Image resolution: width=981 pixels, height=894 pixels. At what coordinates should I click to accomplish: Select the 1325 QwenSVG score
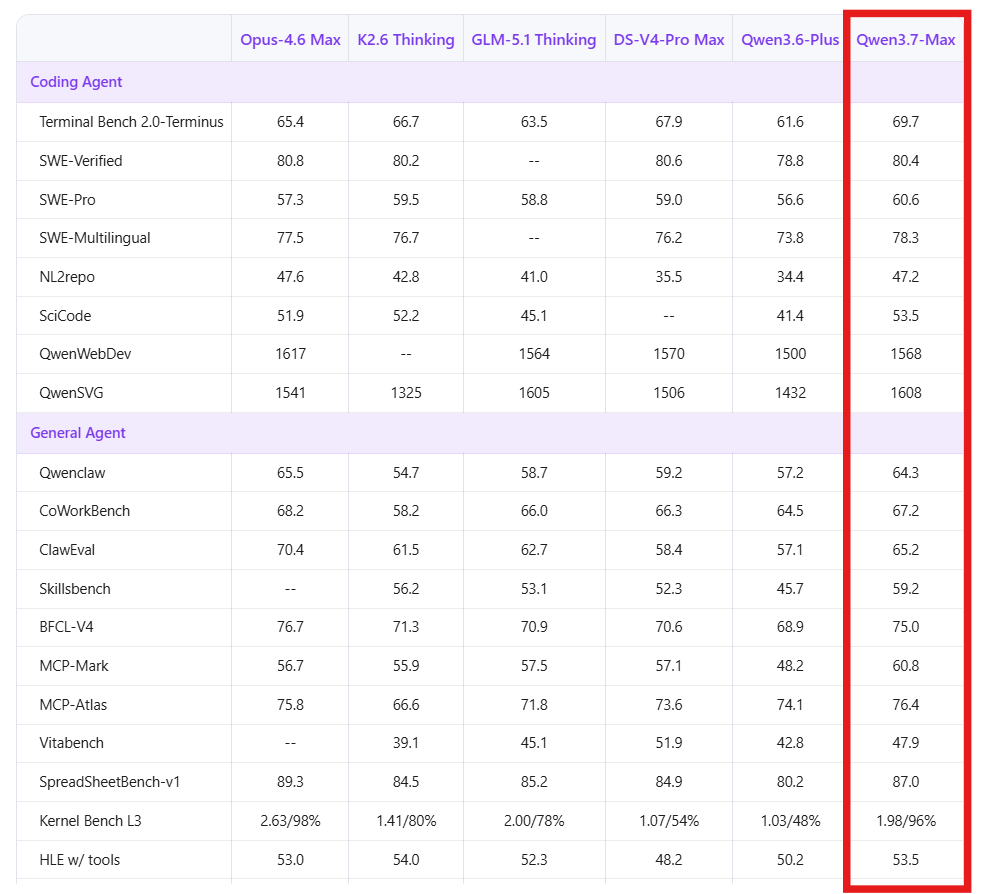(406, 392)
